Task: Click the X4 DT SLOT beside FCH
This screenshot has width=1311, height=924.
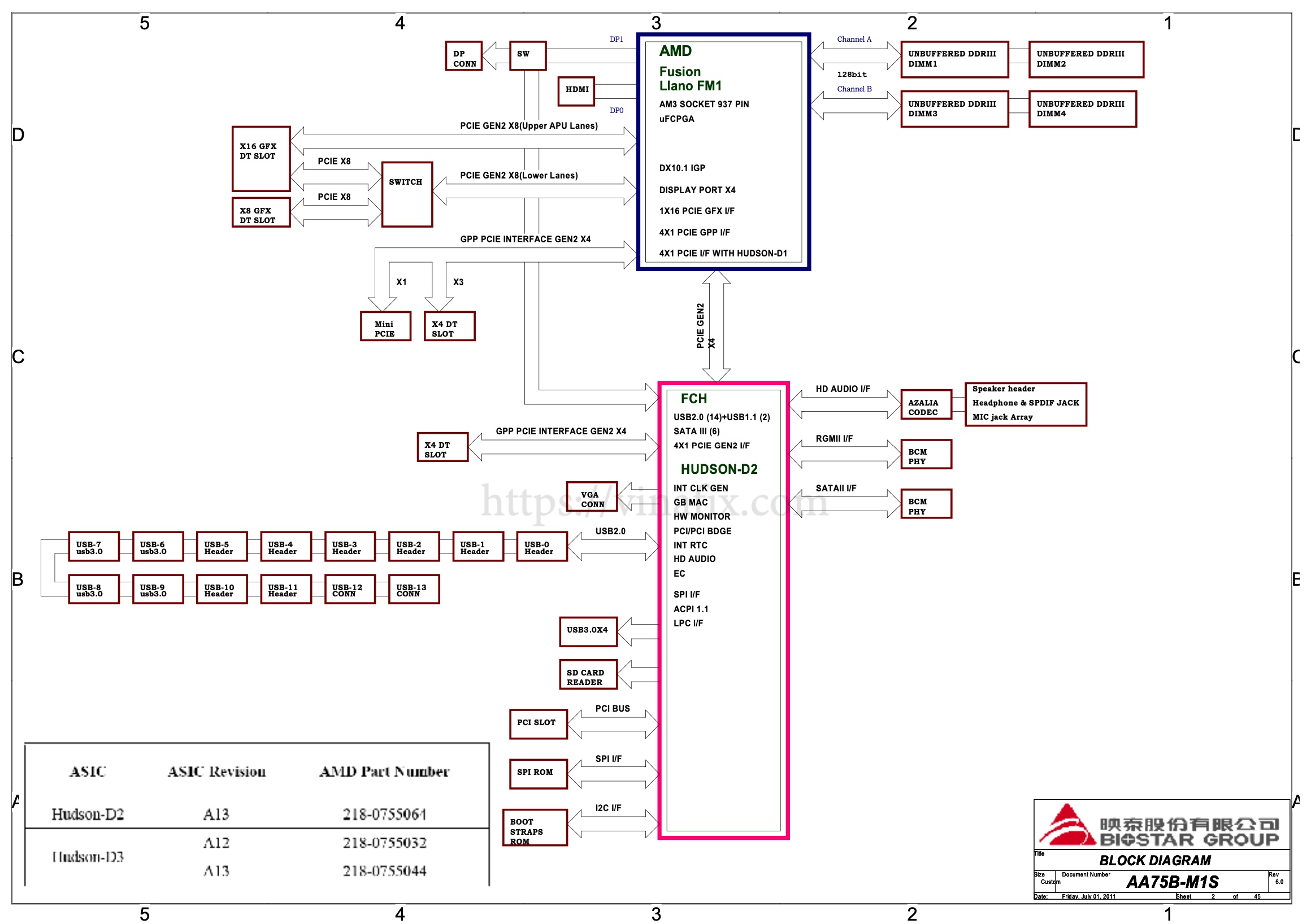Action: (x=442, y=447)
